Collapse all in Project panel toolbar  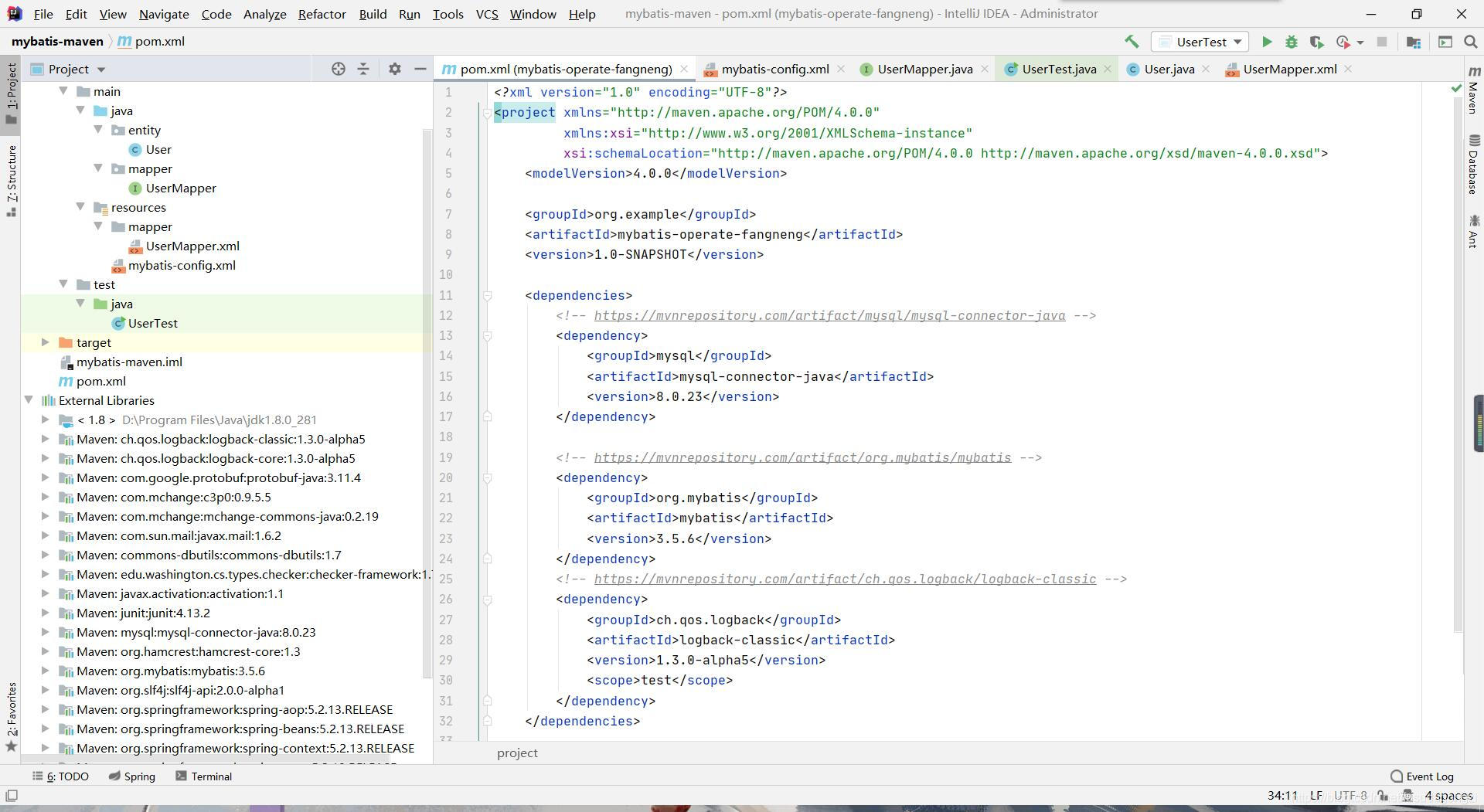point(363,69)
